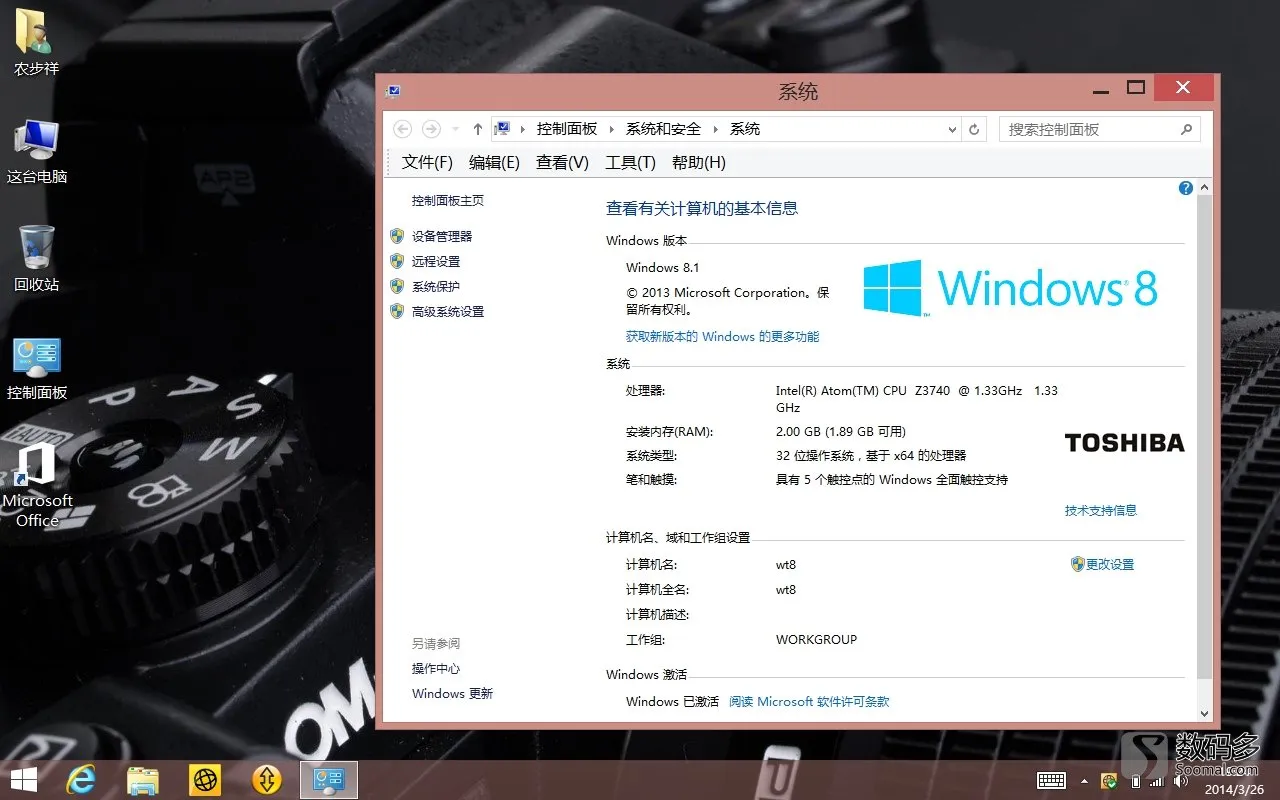Click the 2.00 GB (1.89 GB 可用) memory value
The image size is (1280, 800).
841,432
